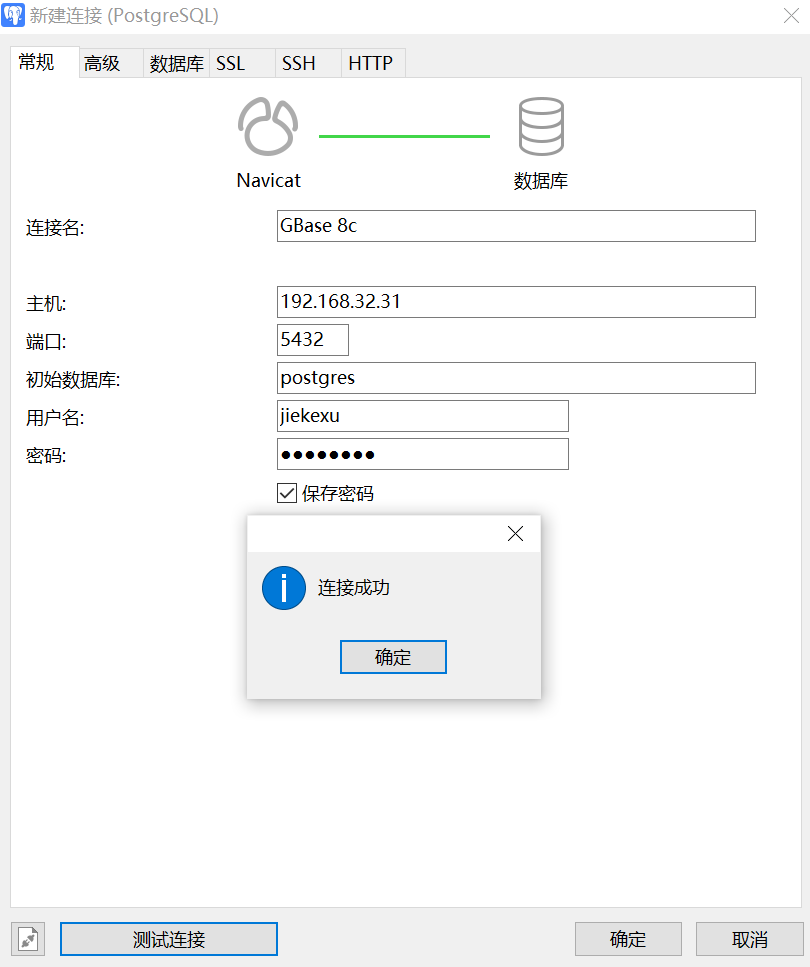This screenshot has width=810, height=967.
Task: Click 确定 to save the connection
Action: [628, 938]
